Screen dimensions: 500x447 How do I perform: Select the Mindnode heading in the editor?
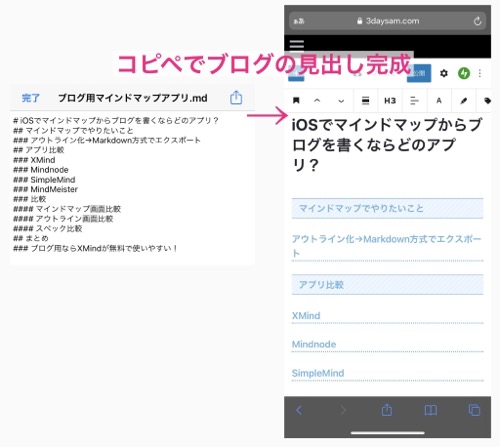point(387,344)
